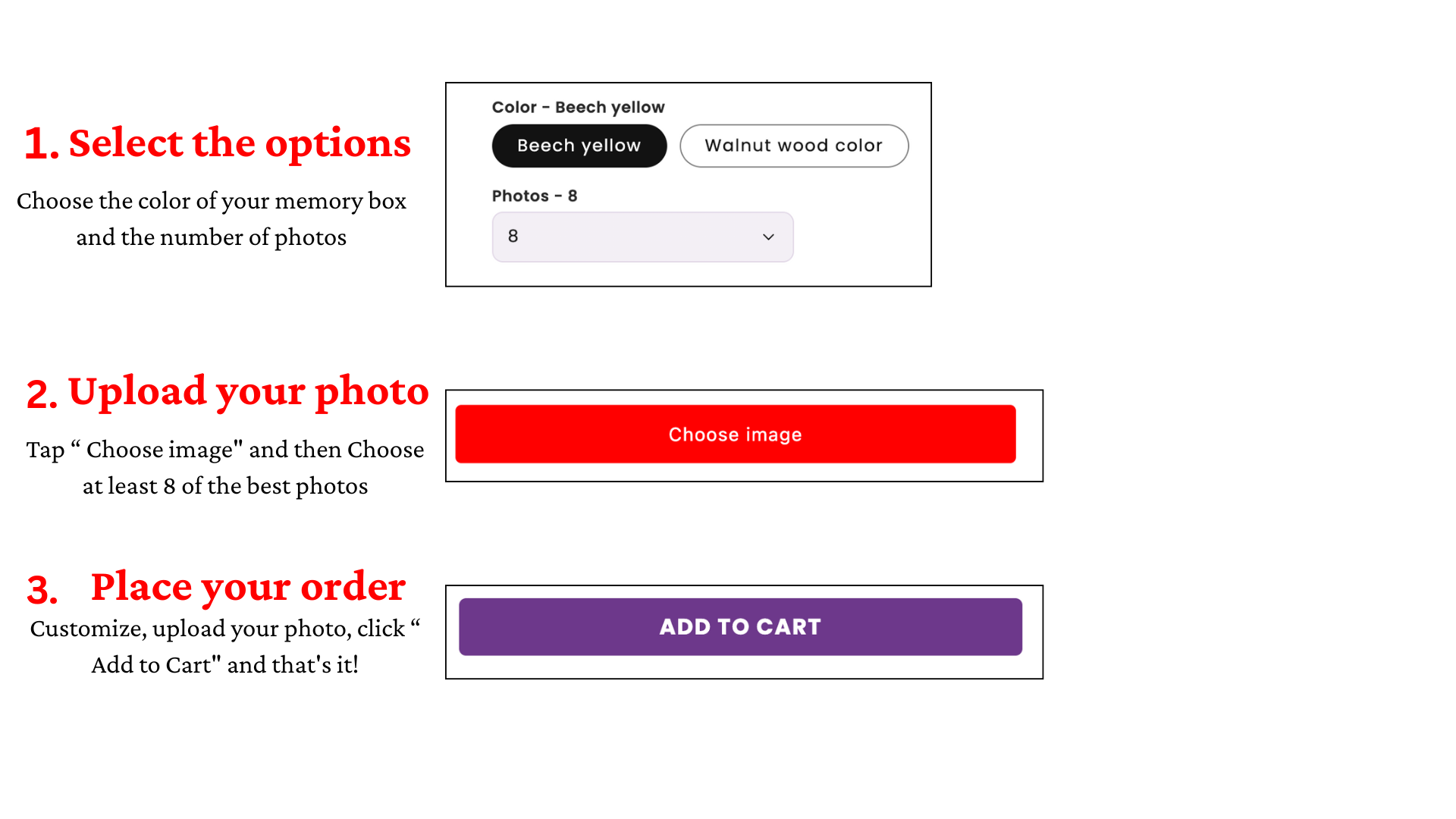Click the purple ADD TO CART button
This screenshot has width=1456, height=819.
pyautogui.click(x=740, y=626)
